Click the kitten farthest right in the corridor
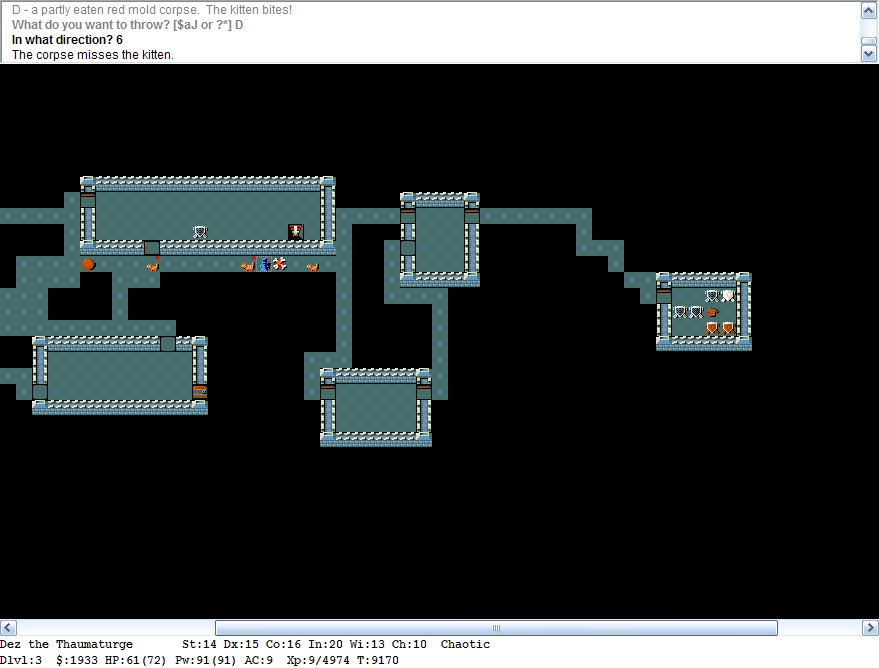879x668 pixels. pyautogui.click(x=312, y=266)
